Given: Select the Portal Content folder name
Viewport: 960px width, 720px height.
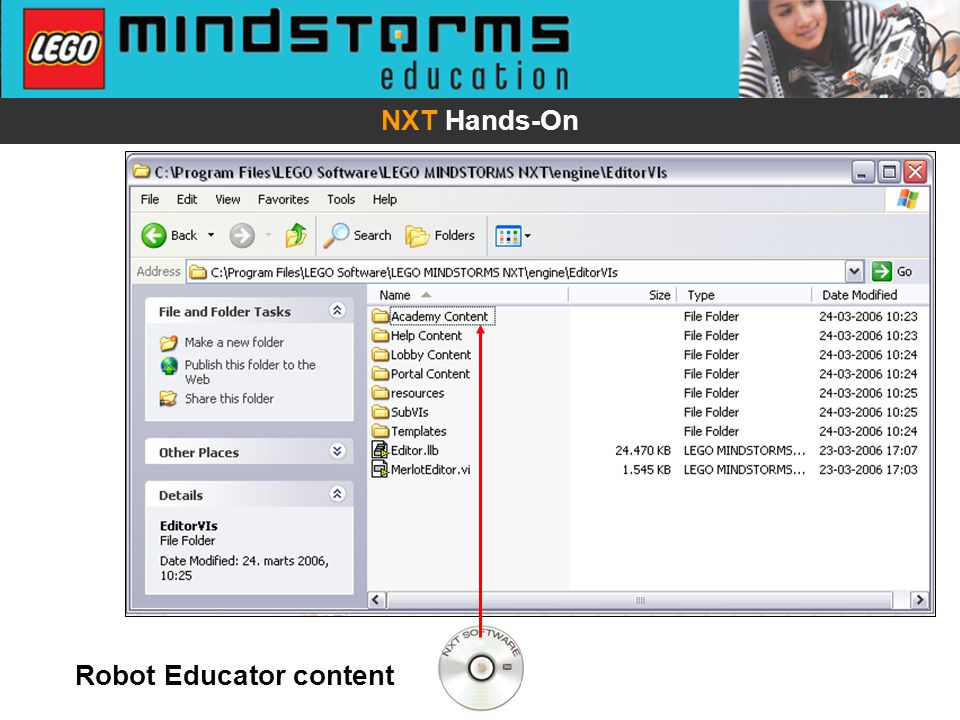Looking at the screenshot, I should 430,373.
